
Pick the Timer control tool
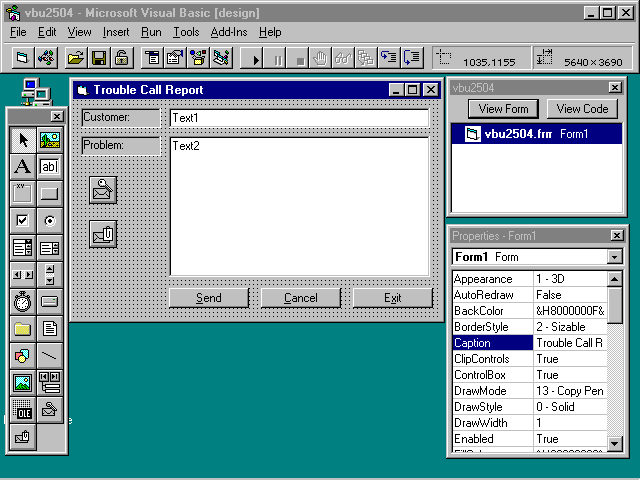(x=22, y=301)
